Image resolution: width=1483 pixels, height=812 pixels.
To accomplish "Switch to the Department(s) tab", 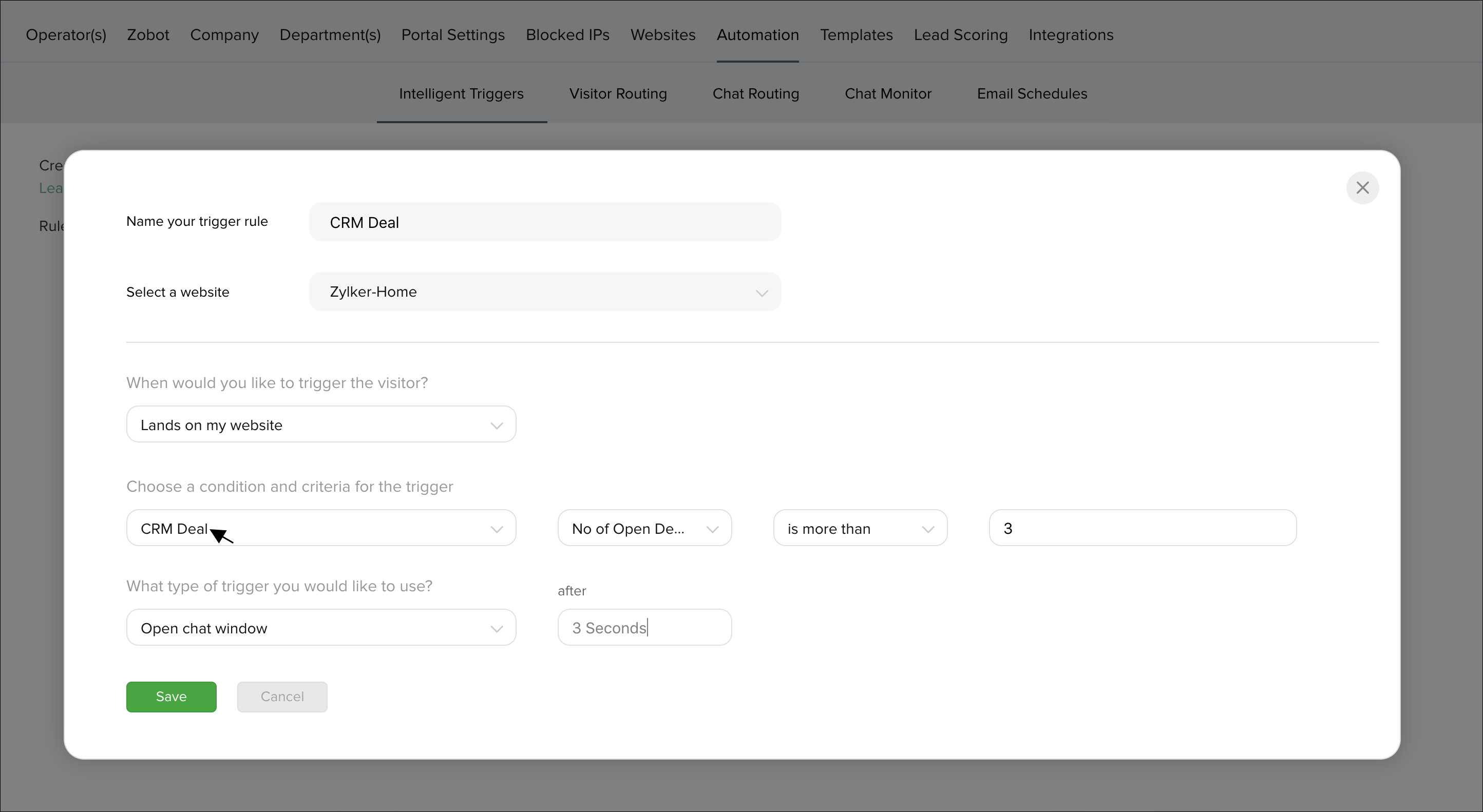I will pyautogui.click(x=330, y=35).
